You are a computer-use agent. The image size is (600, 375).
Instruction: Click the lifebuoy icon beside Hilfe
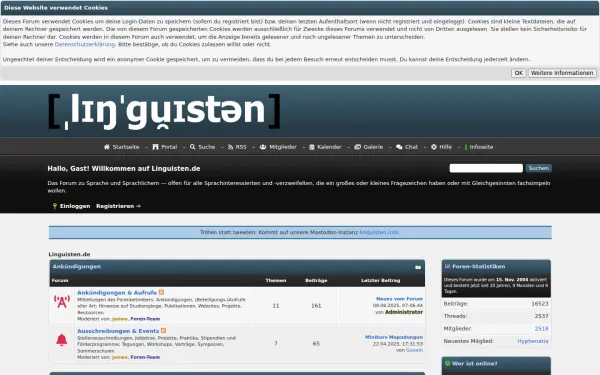click(x=434, y=147)
